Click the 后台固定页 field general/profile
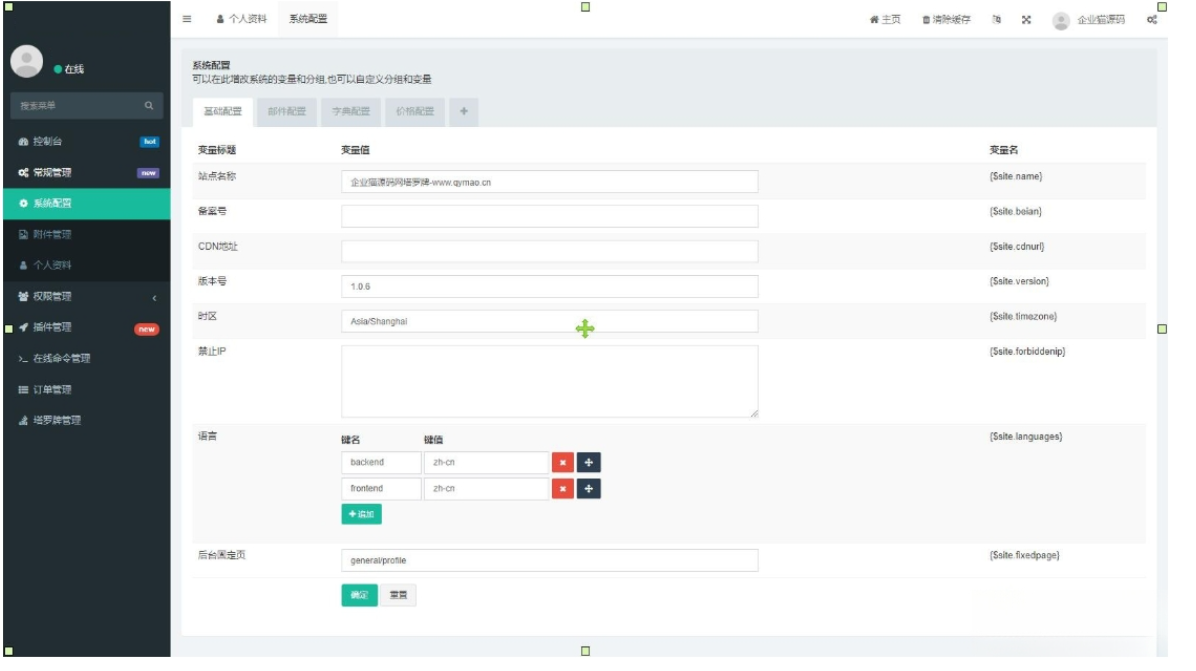This screenshot has width=1196, height=671. point(549,560)
